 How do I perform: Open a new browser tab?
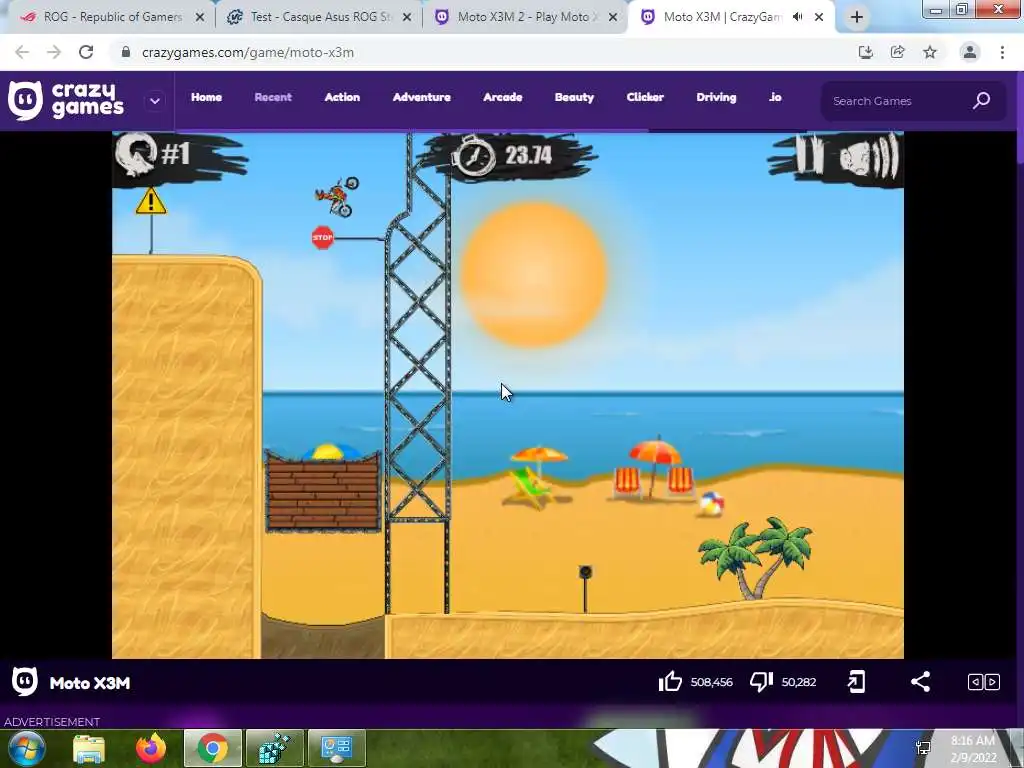point(857,18)
